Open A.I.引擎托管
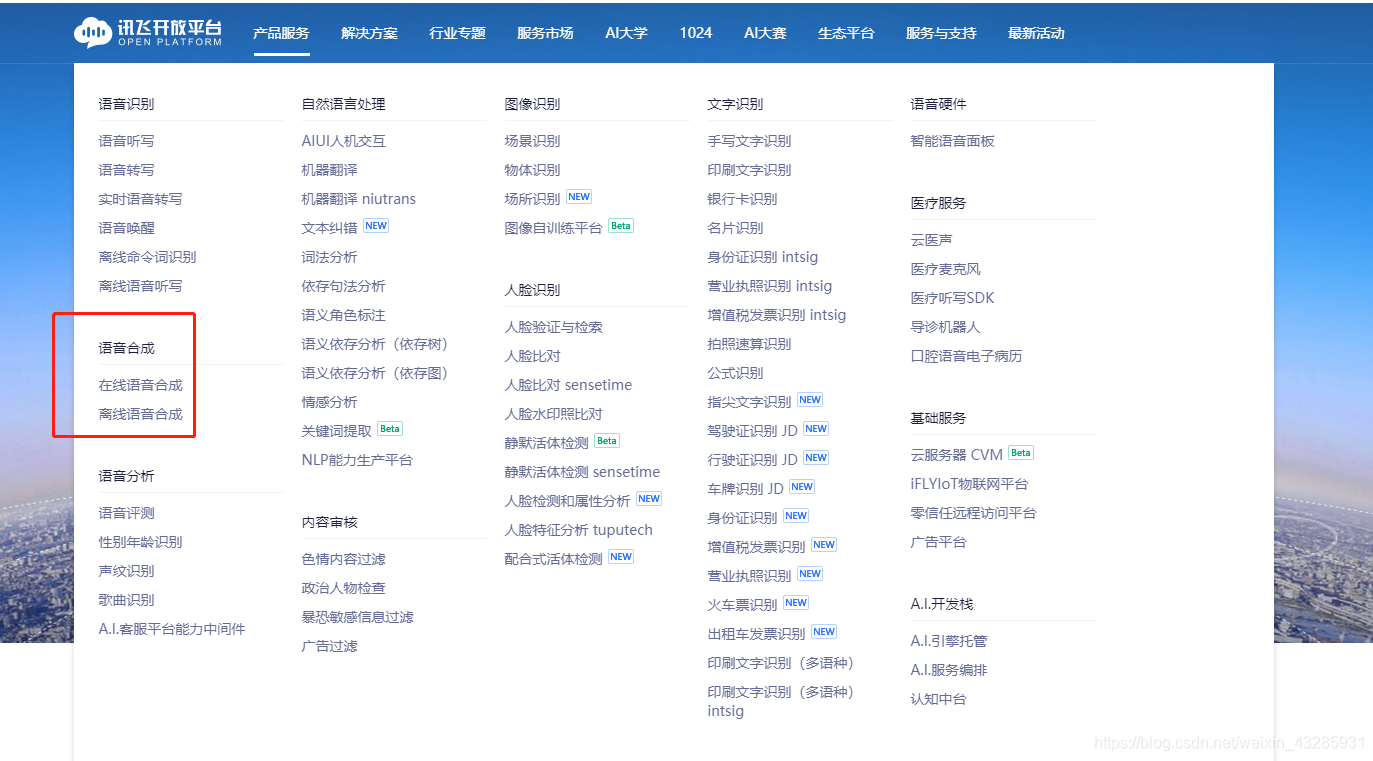The image size is (1373, 761). pyautogui.click(x=949, y=641)
